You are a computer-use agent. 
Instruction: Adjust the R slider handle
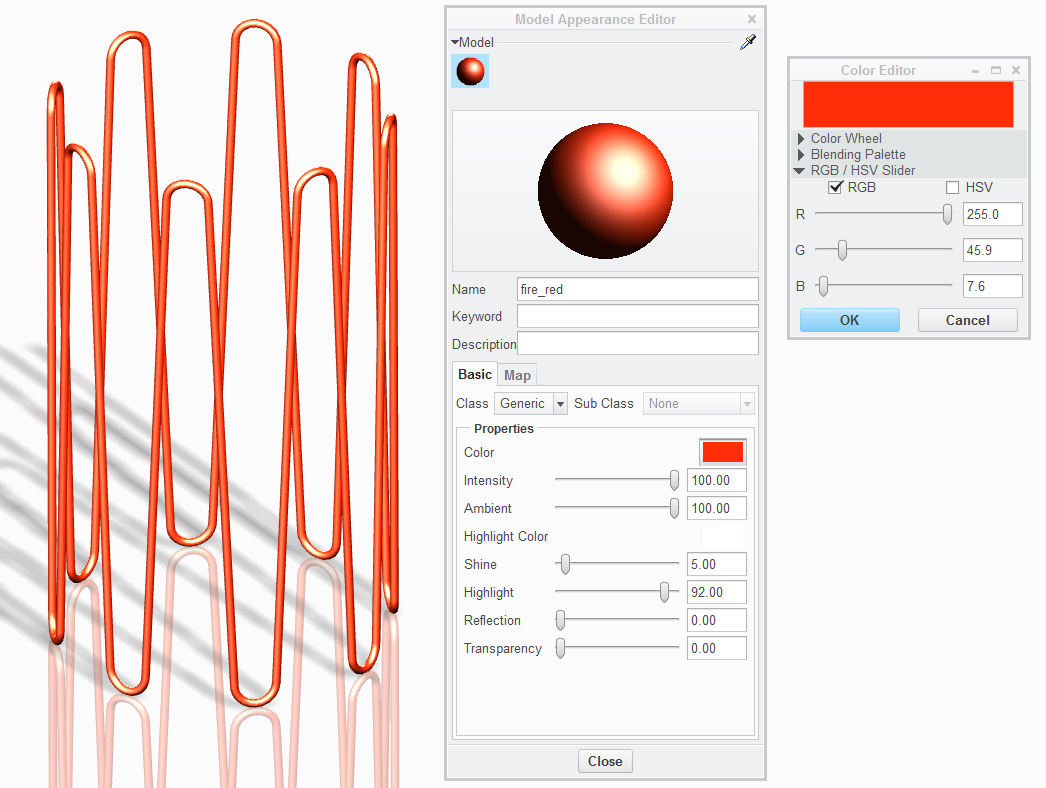[947, 214]
